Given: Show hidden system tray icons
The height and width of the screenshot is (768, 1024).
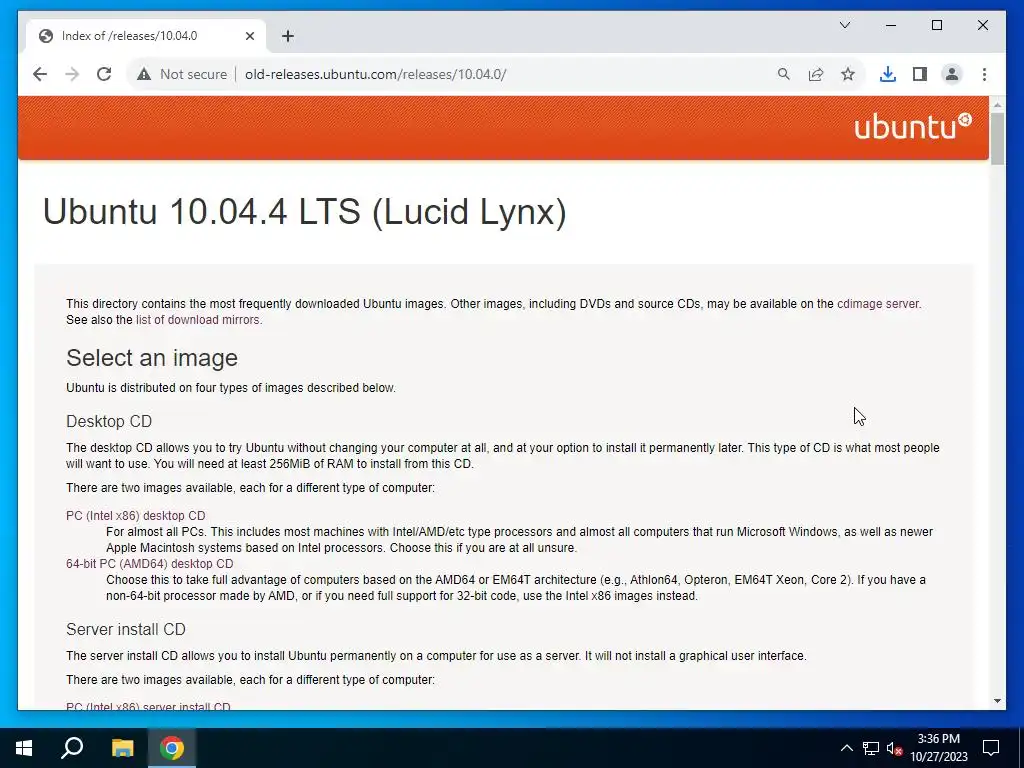Looking at the screenshot, I should (x=846, y=748).
